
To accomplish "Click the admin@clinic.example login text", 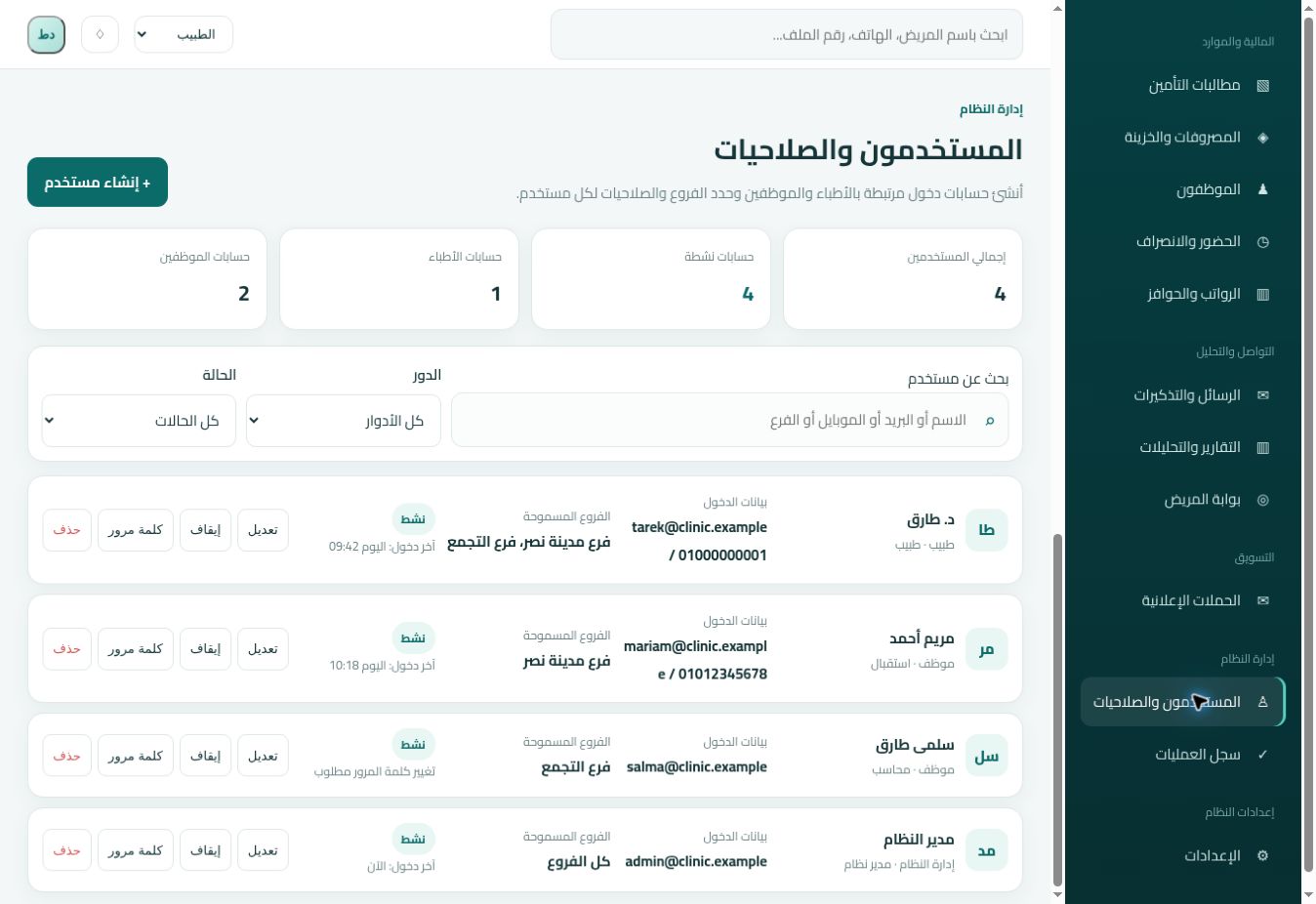I will 696,862.
